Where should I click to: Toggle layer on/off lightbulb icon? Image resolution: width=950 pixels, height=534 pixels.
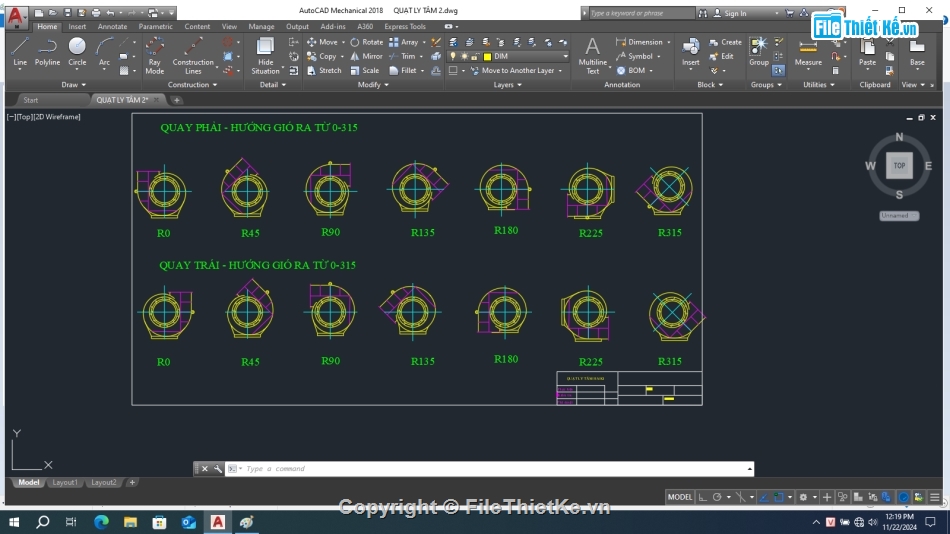pyautogui.click(x=453, y=56)
